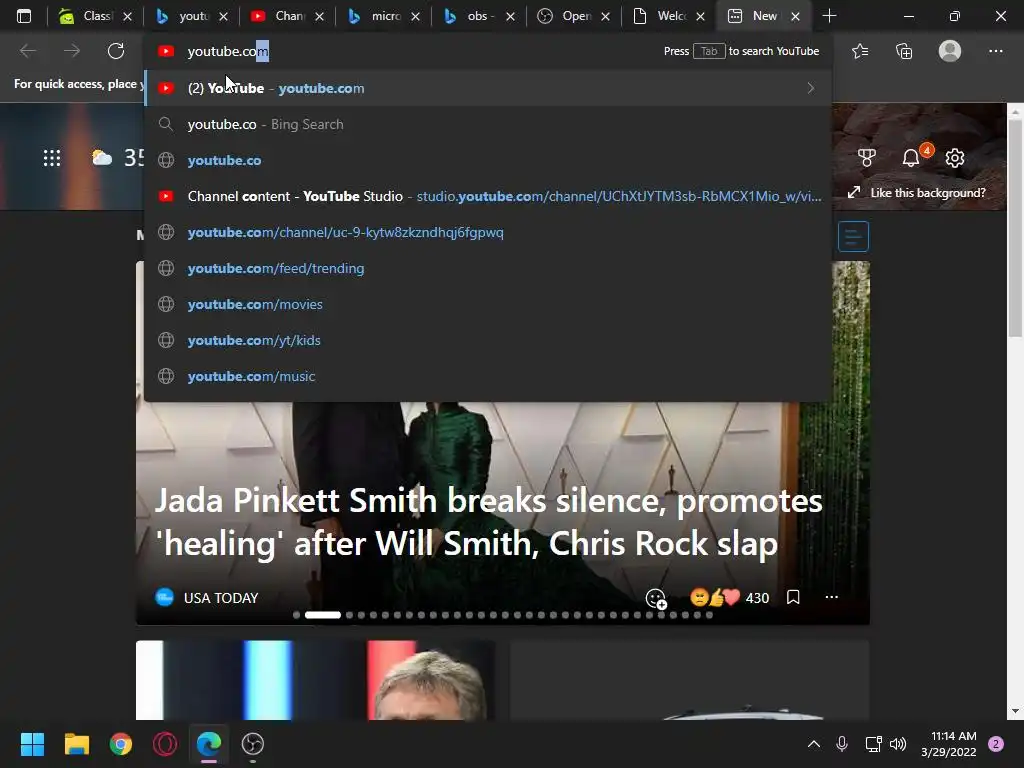
Task: Open youtube.com/movies suggestion
Action: (487, 304)
